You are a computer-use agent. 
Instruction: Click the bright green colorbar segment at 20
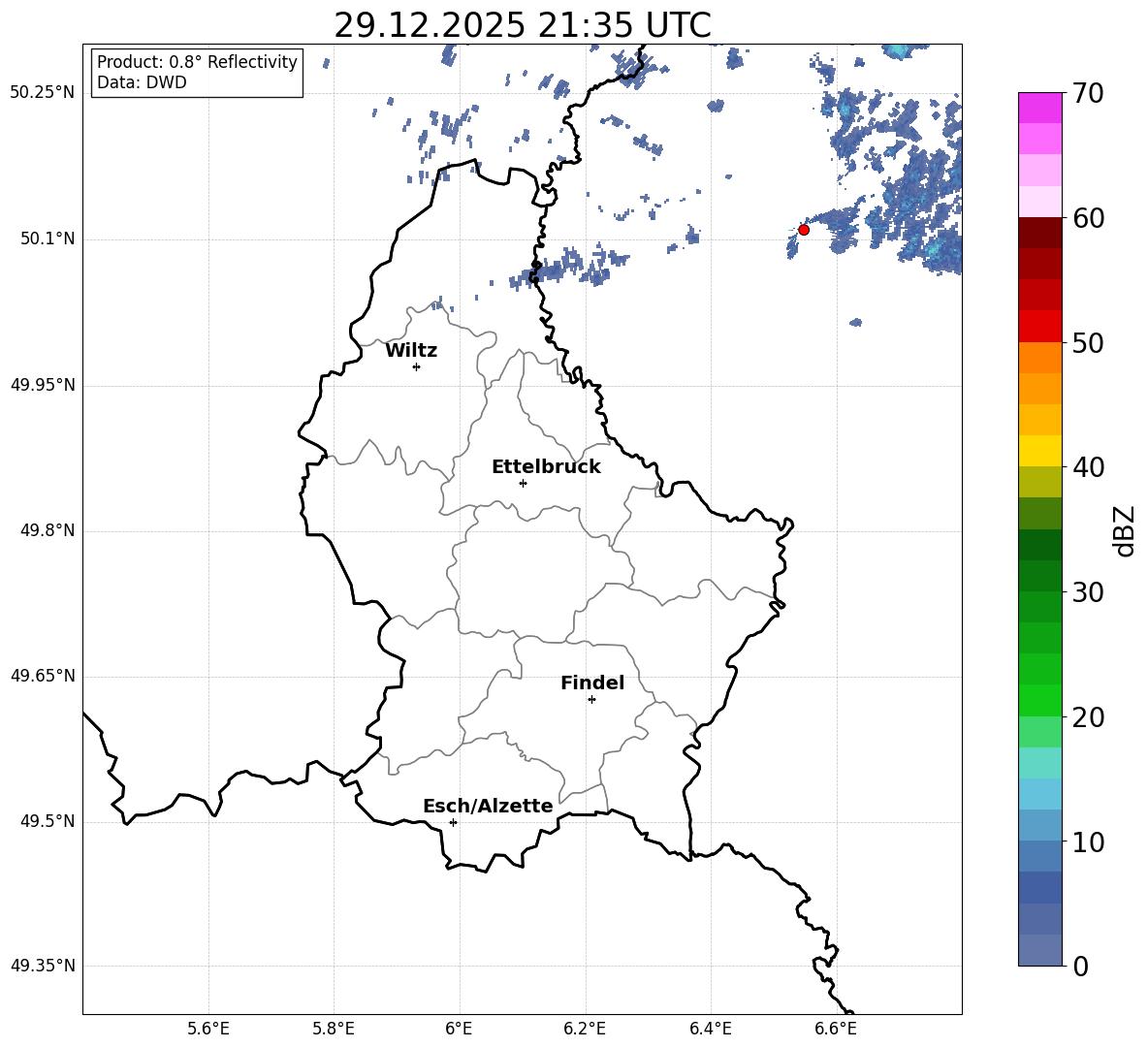pyautogui.click(x=1040, y=700)
